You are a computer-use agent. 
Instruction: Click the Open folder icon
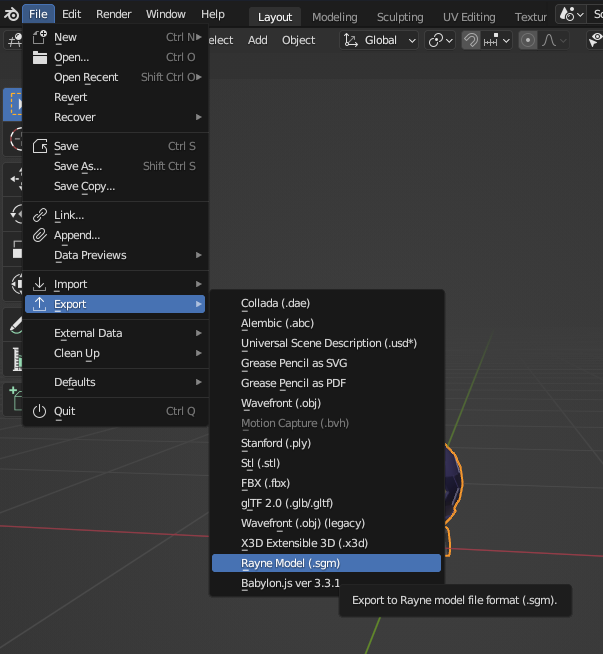point(40,57)
